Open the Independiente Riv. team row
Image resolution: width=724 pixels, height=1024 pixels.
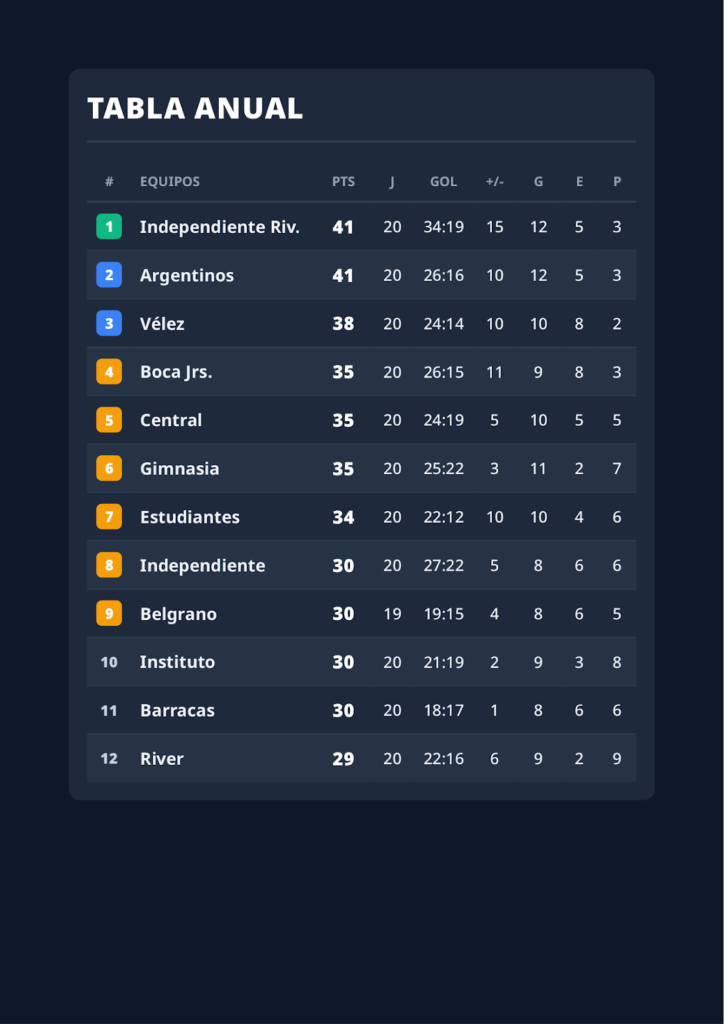(x=362, y=227)
